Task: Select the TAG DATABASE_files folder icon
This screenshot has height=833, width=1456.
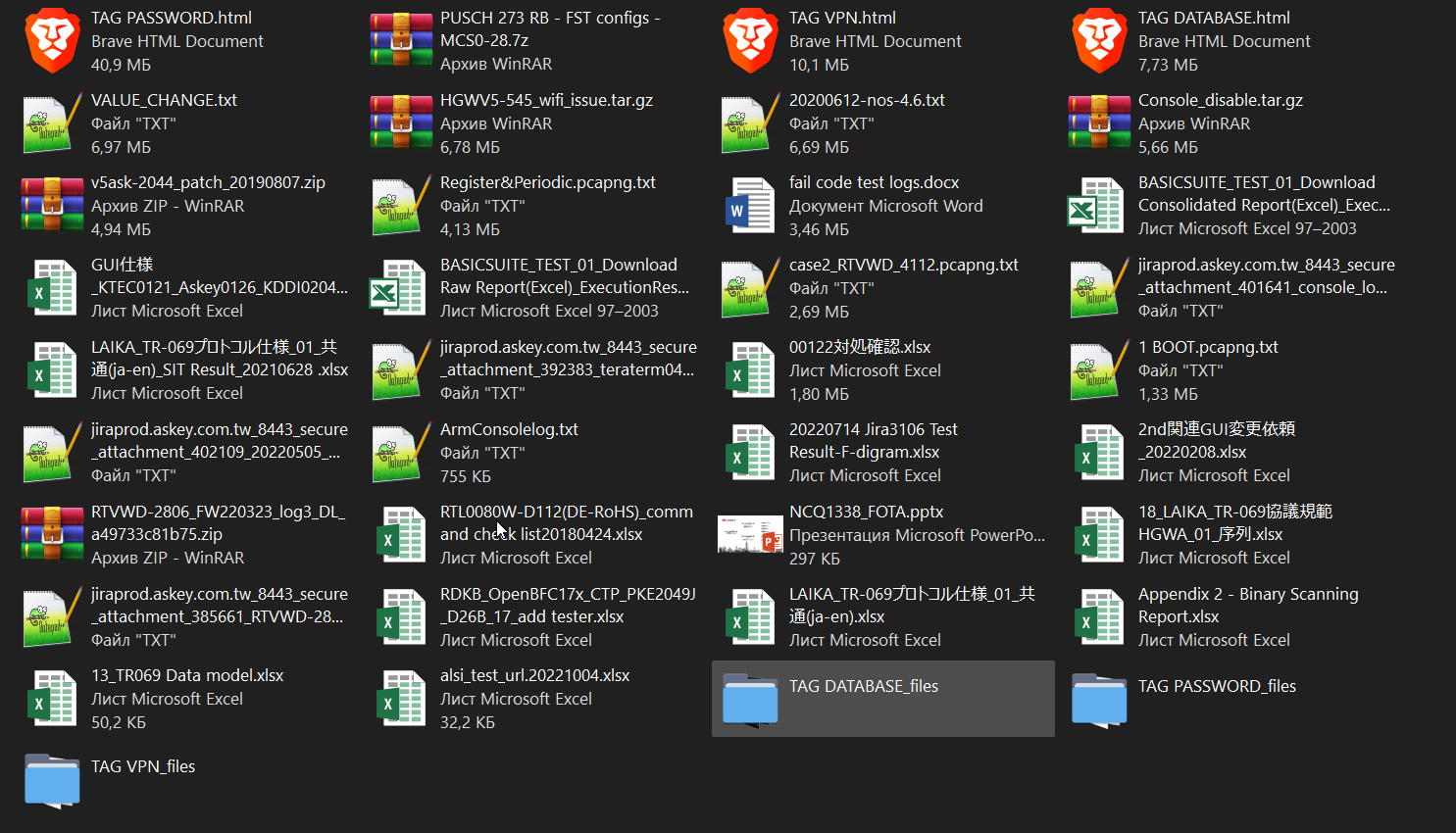Action: pyautogui.click(x=750, y=699)
